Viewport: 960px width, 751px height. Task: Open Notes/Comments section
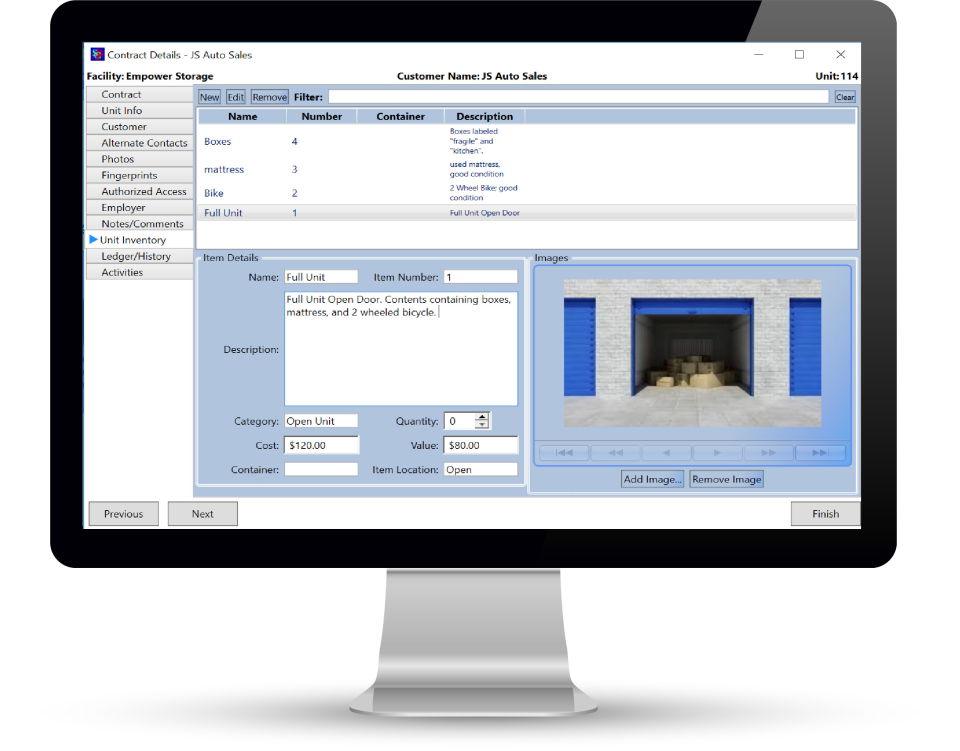click(x=140, y=224)
